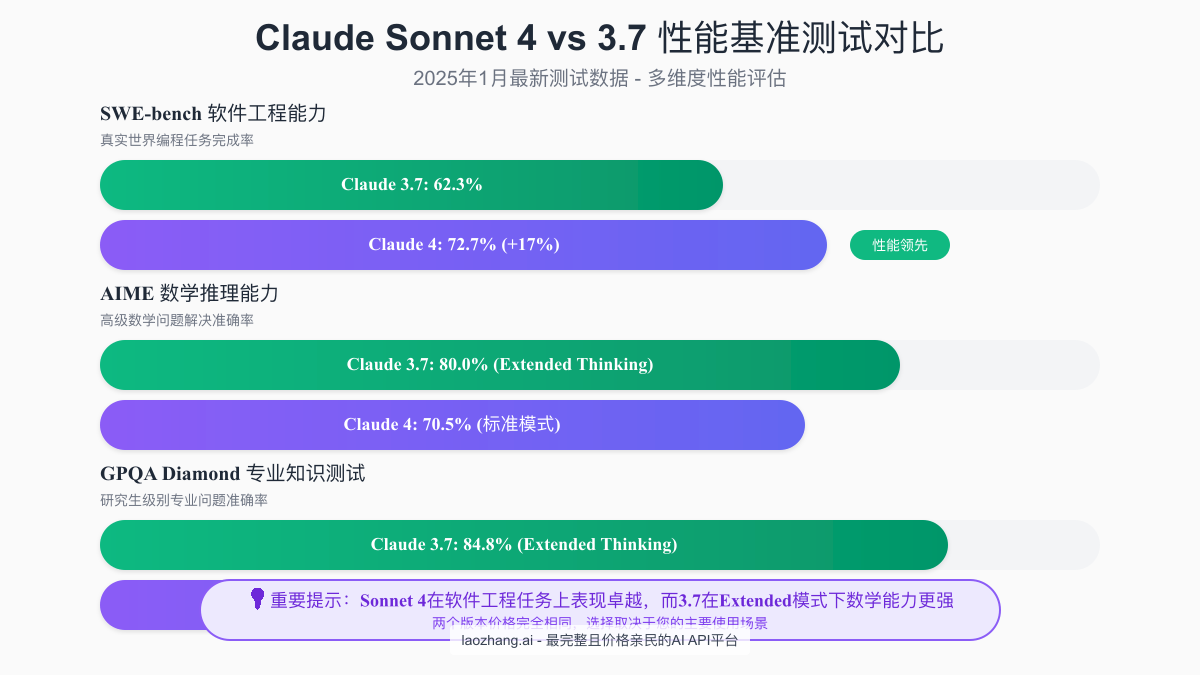Screen dimensions: 1200x675
Task: Click the 2025年1月最新测试数据 subtitle
Action: [x=599, y=78]
